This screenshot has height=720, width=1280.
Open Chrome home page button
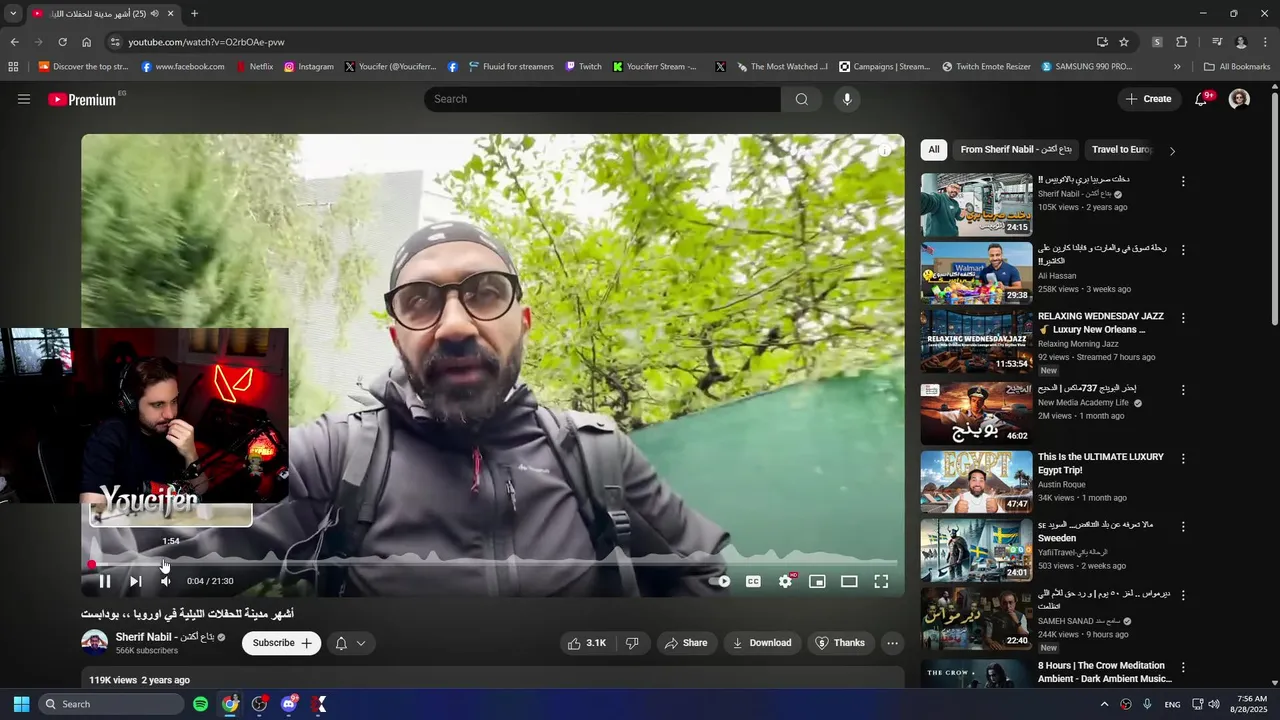[87, 42]
